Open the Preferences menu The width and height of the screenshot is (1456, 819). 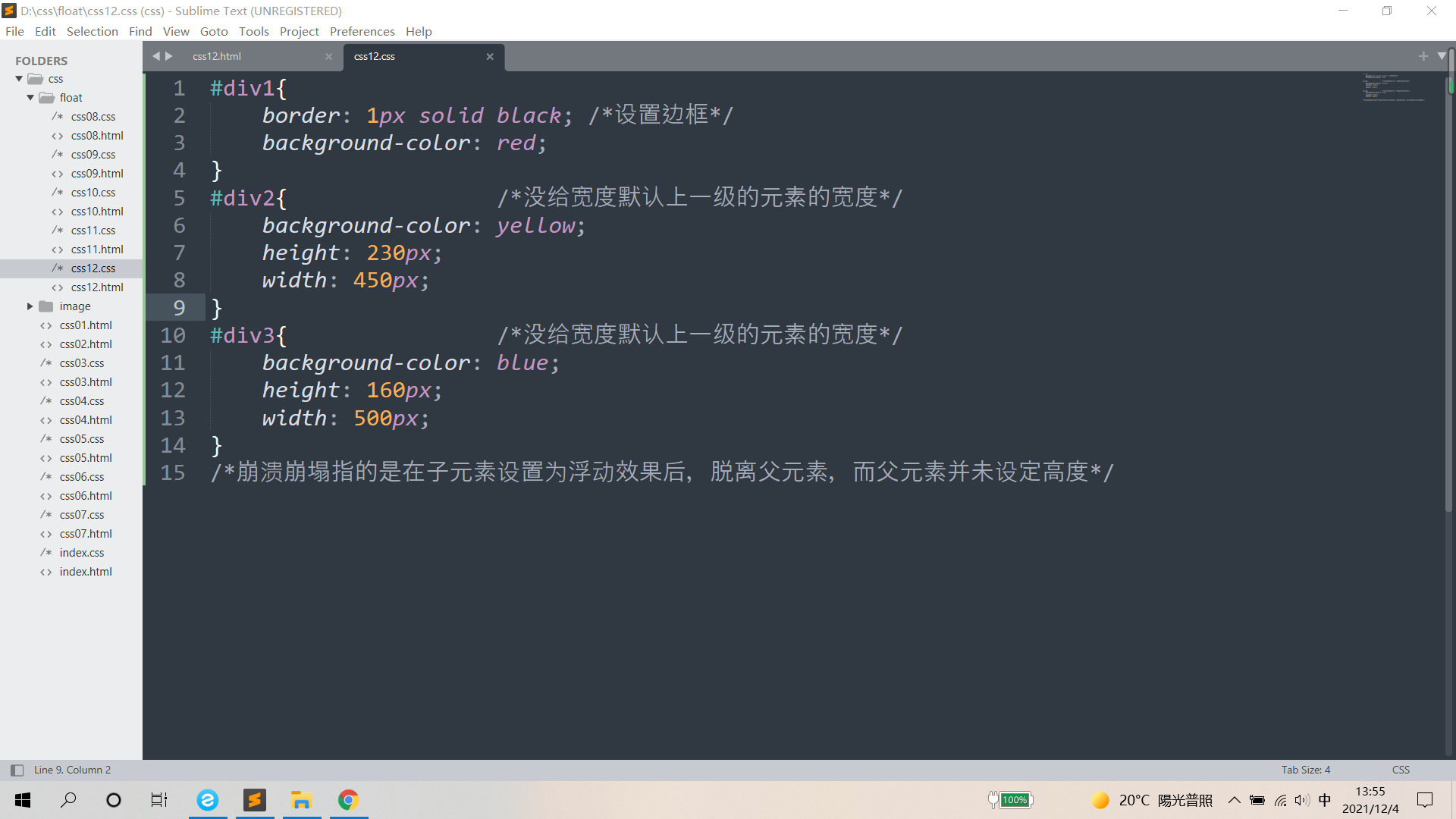point(362,31)
